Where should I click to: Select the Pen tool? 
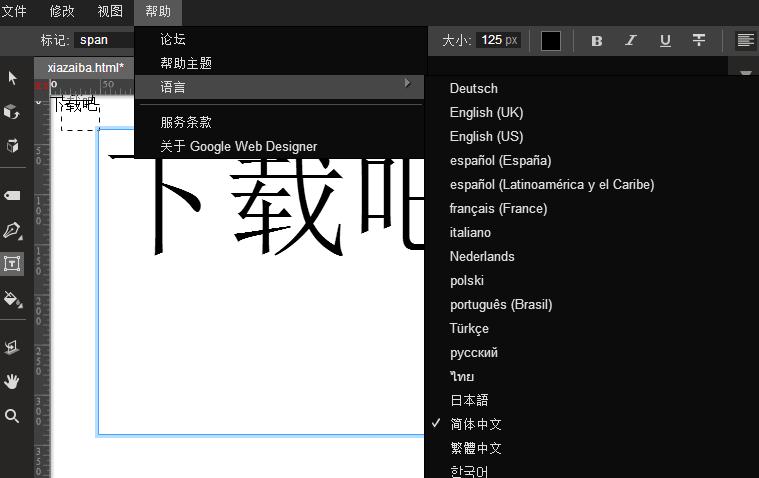pos(13,231)
